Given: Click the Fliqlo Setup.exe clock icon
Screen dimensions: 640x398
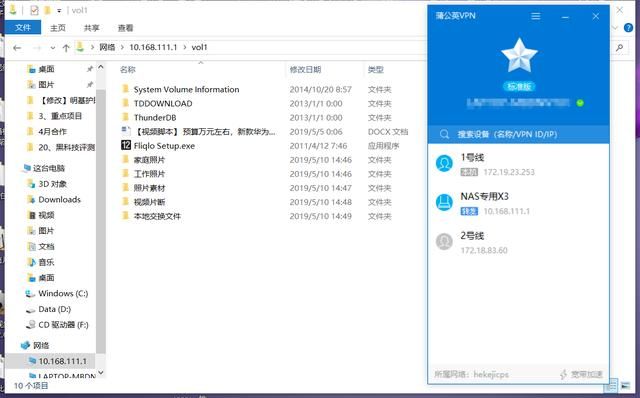Looking at the screenshot, I should pos(126,145).
